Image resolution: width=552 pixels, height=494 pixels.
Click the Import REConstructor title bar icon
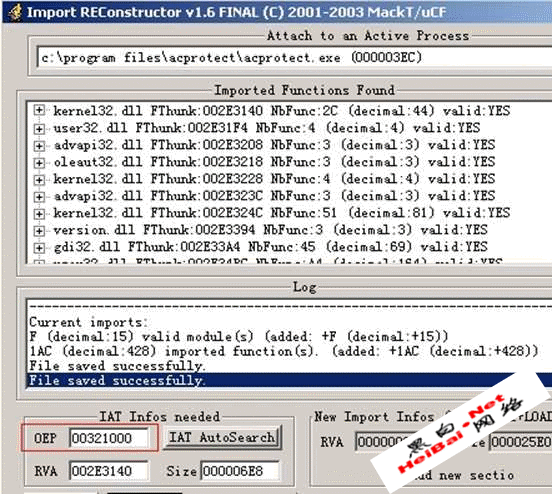(14, 12)
